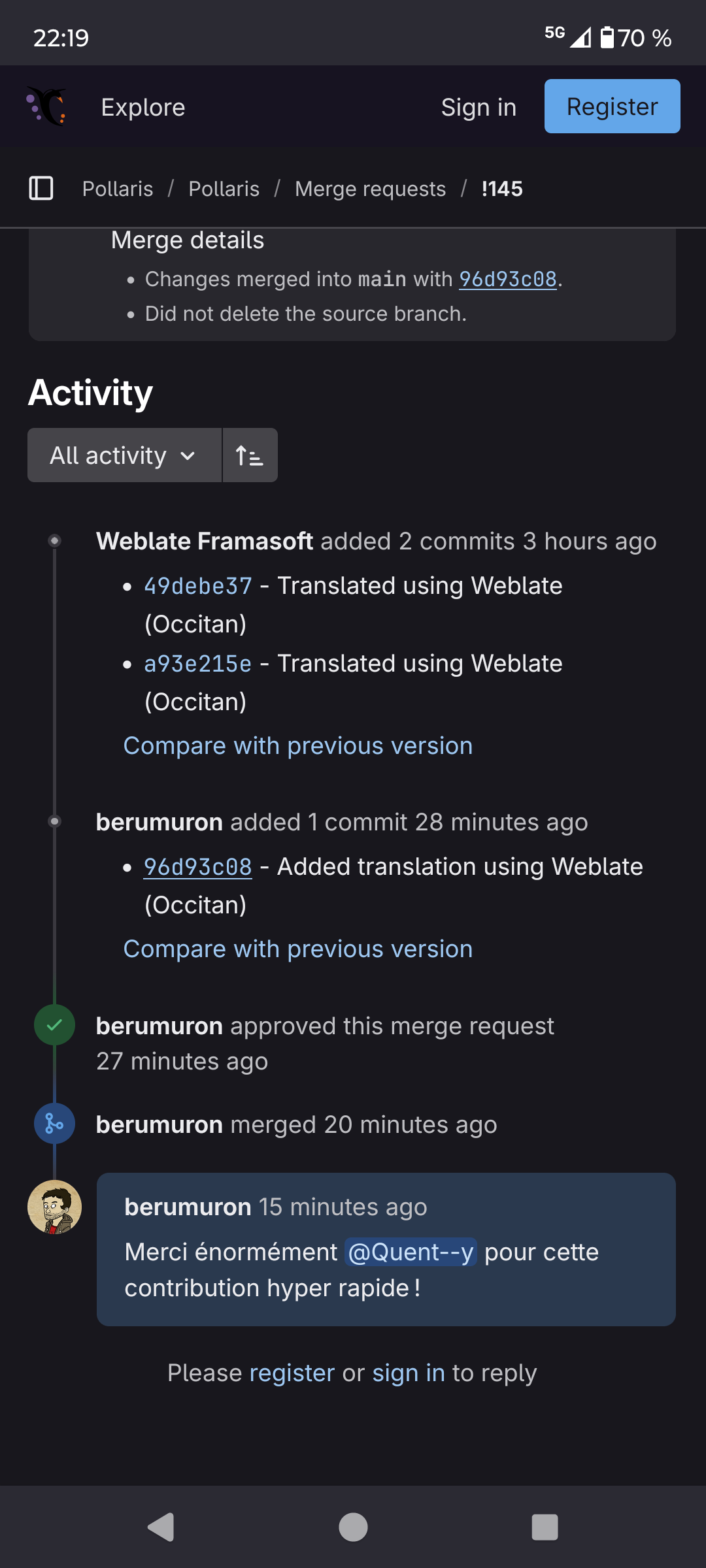Click the @Quent--y user mention

(x=411, y=1252)
